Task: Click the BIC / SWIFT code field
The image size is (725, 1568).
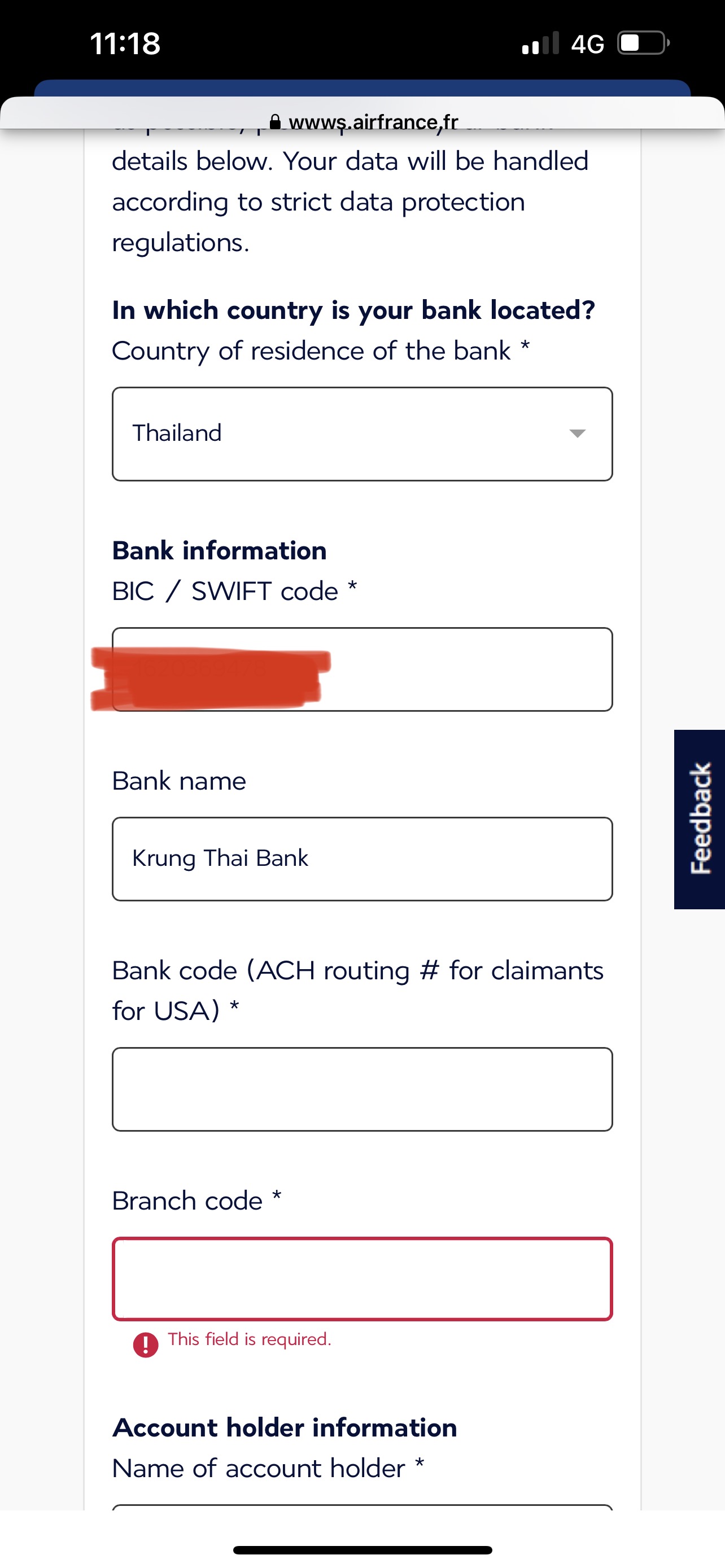Action: point(362,669)
